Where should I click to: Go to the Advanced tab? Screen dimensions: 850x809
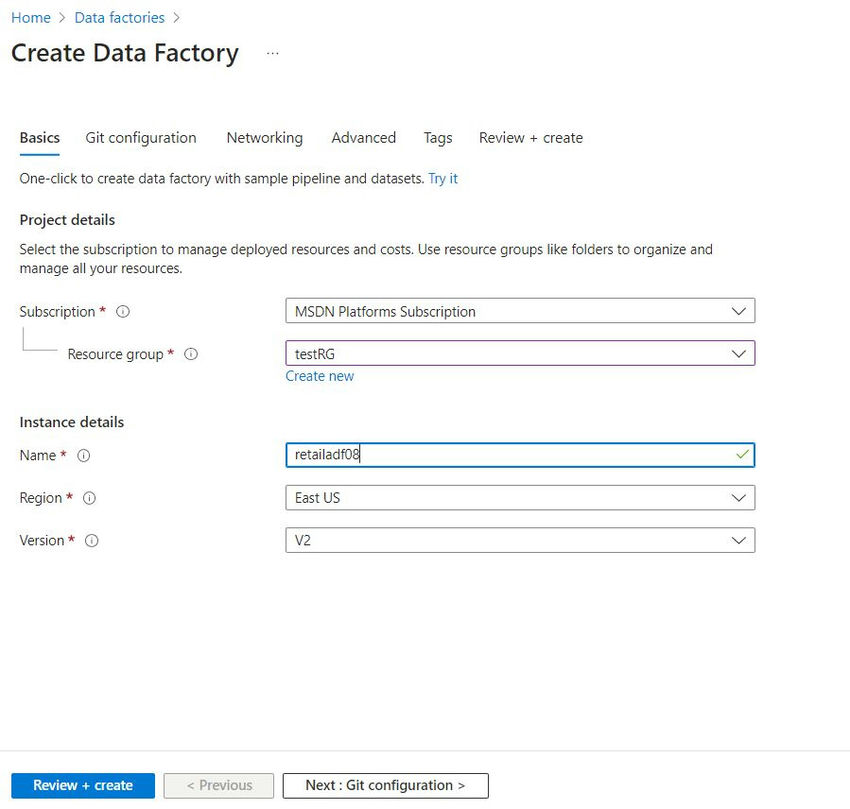(364, 138)
